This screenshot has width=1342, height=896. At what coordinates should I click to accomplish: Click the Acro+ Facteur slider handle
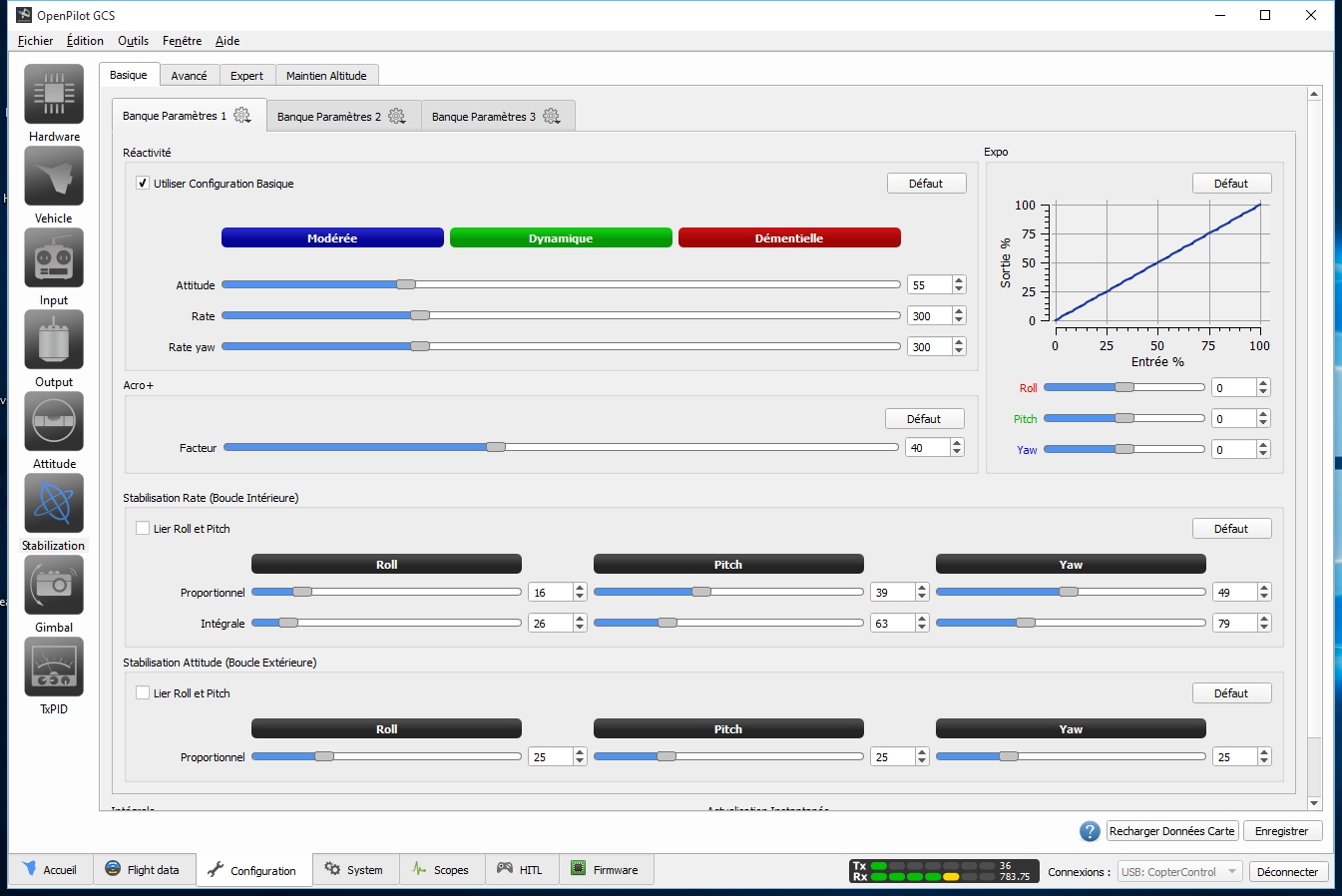(496, 447)
